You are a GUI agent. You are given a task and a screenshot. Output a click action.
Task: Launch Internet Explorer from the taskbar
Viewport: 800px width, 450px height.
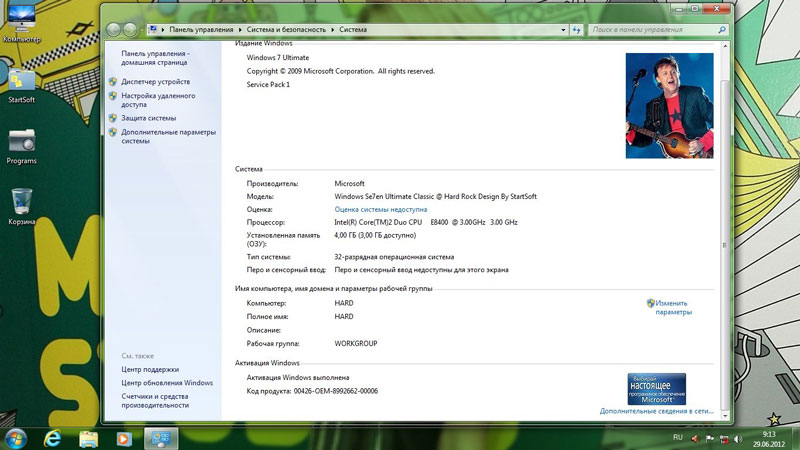[x=52, y=437]
